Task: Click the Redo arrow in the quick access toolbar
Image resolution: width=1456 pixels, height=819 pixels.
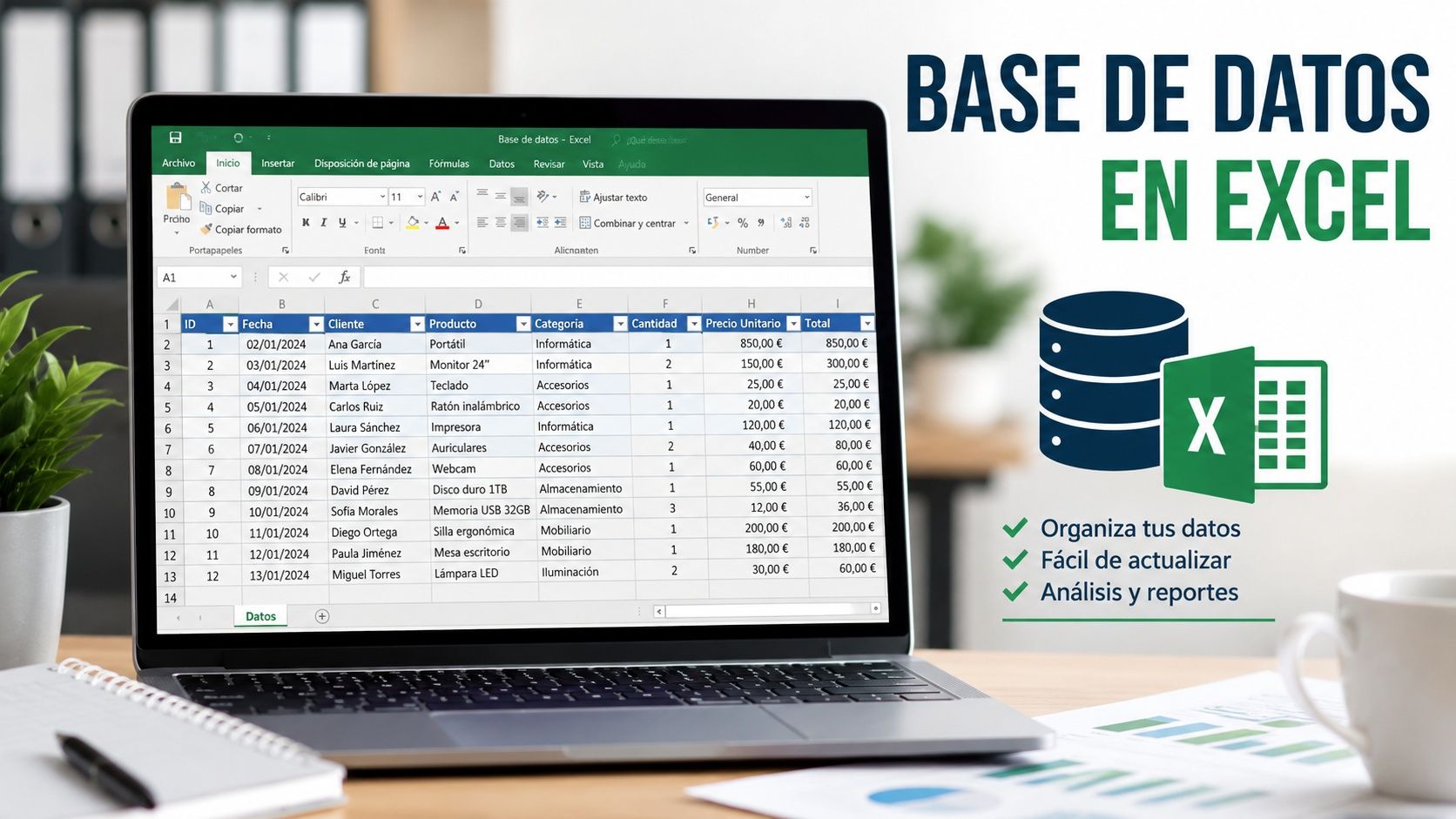Action: pos(238,138)
